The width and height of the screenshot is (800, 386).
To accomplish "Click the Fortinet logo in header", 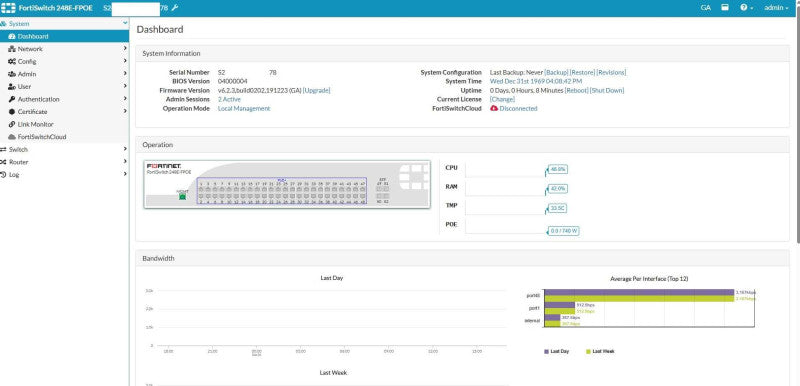I will tap(8, 8).
